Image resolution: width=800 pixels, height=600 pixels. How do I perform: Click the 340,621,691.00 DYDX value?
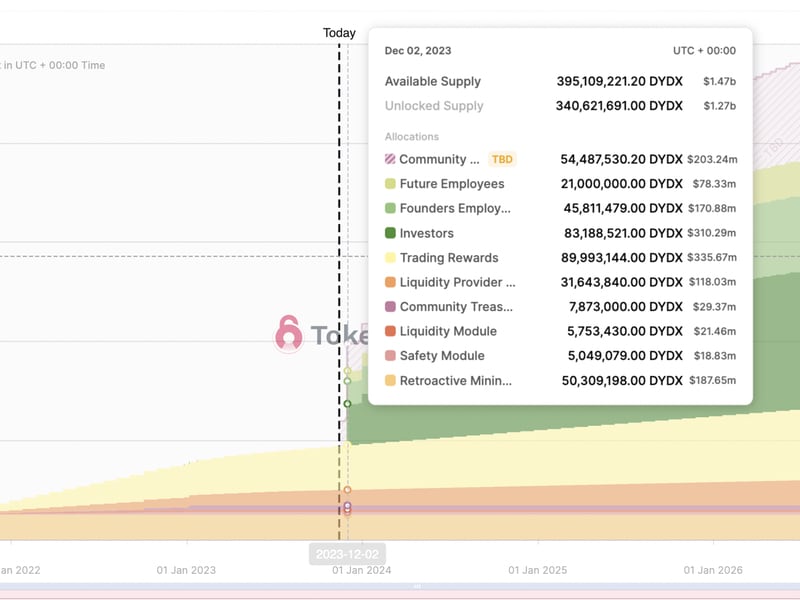tap(619, 106)
